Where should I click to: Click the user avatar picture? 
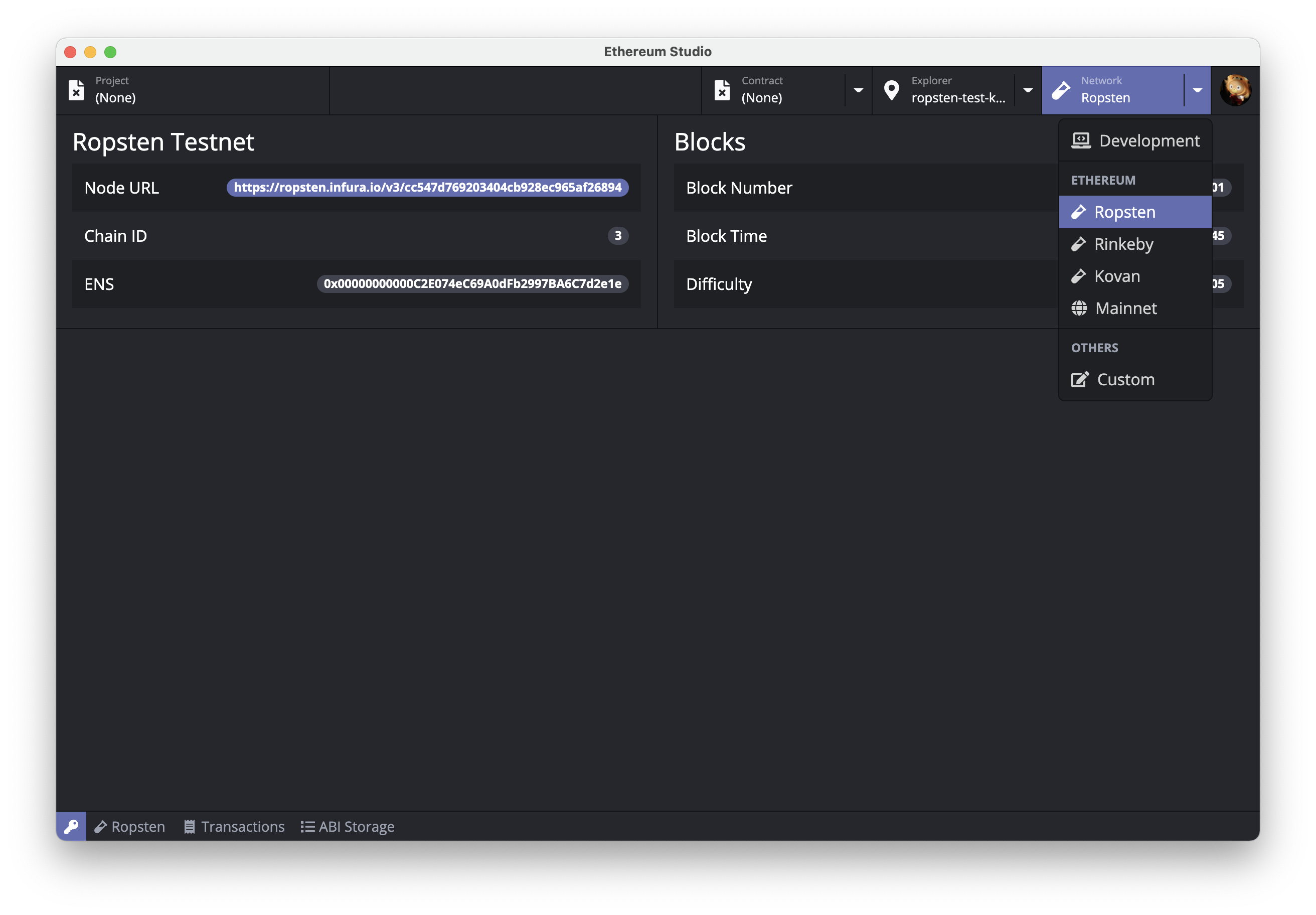(x=1235, y=90)
